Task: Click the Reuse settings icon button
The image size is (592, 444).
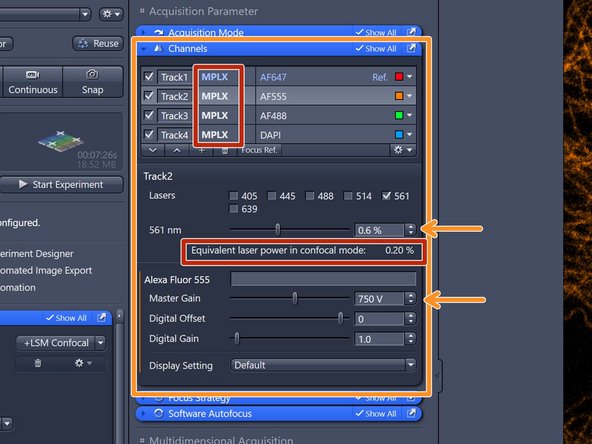Action: tap(97, 43)
